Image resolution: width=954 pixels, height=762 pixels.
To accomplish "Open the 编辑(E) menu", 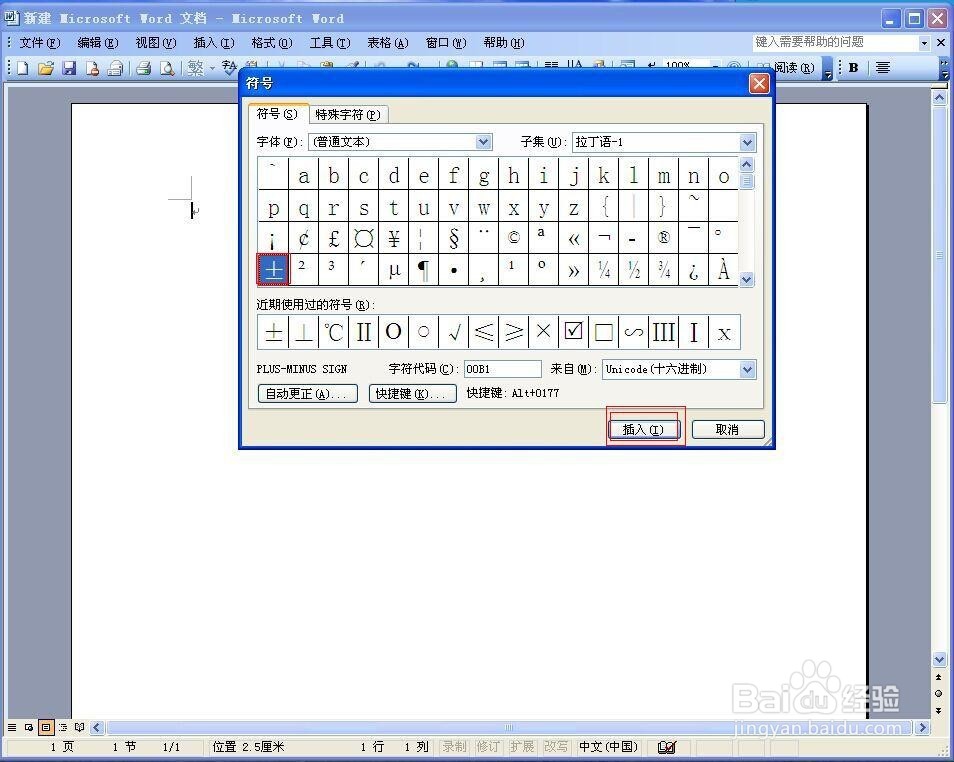I will [x=97, y=43].
